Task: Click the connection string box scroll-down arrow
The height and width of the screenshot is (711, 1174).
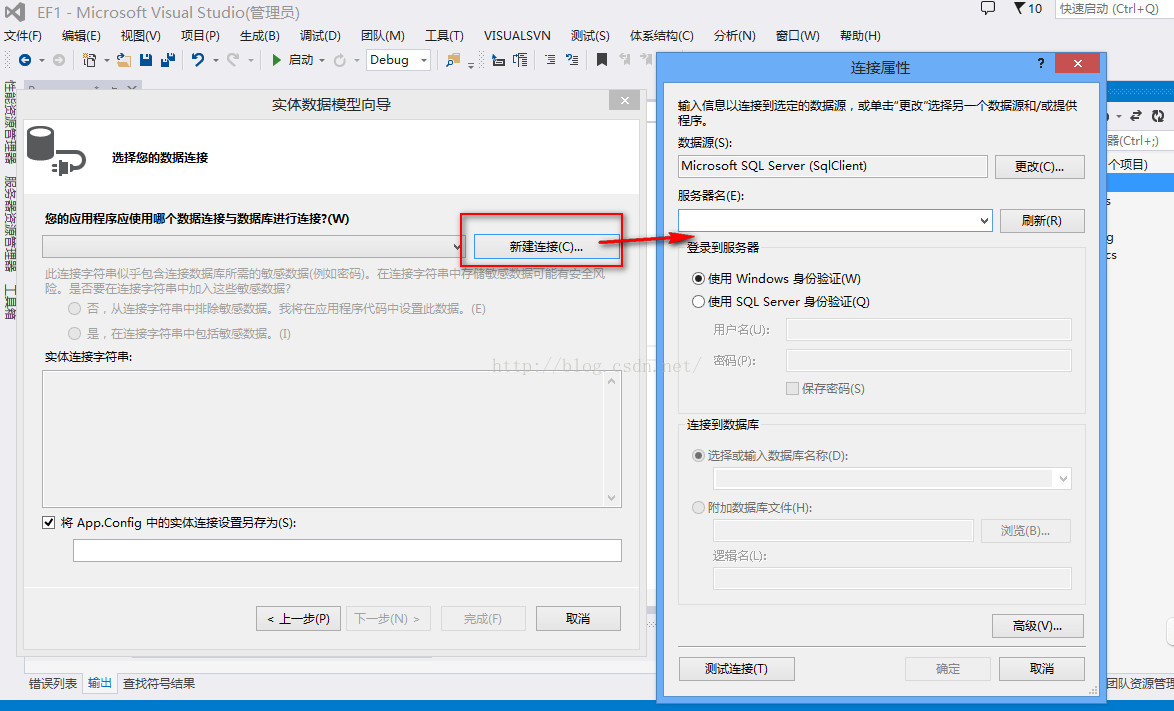Action: pyautogui.click(x=612, y=498)
